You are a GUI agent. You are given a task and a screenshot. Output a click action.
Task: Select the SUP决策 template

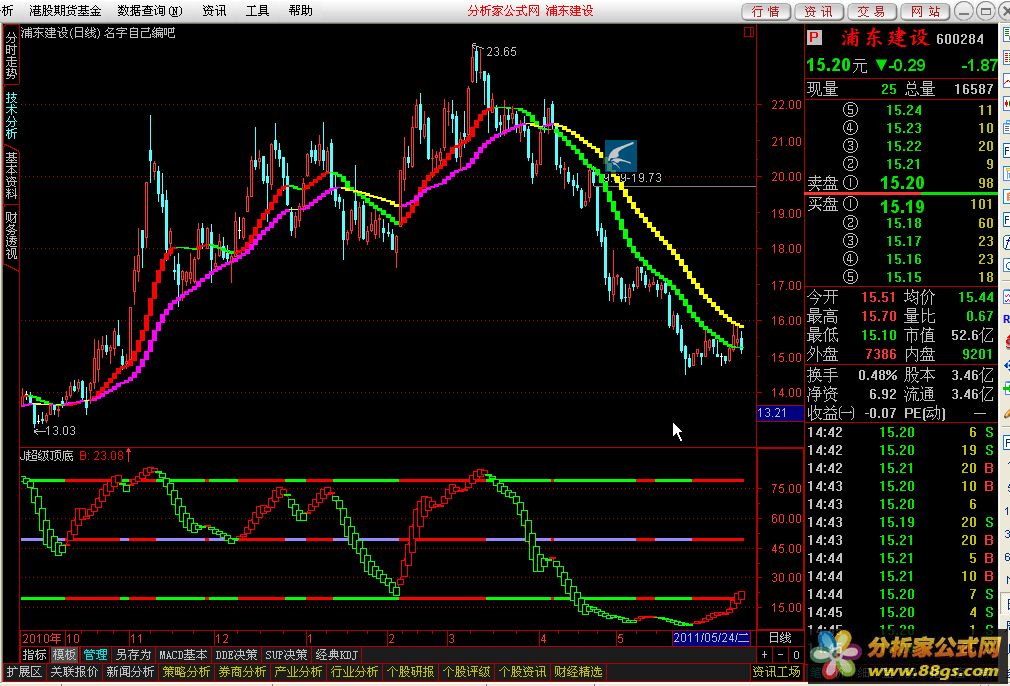(287, 654)
